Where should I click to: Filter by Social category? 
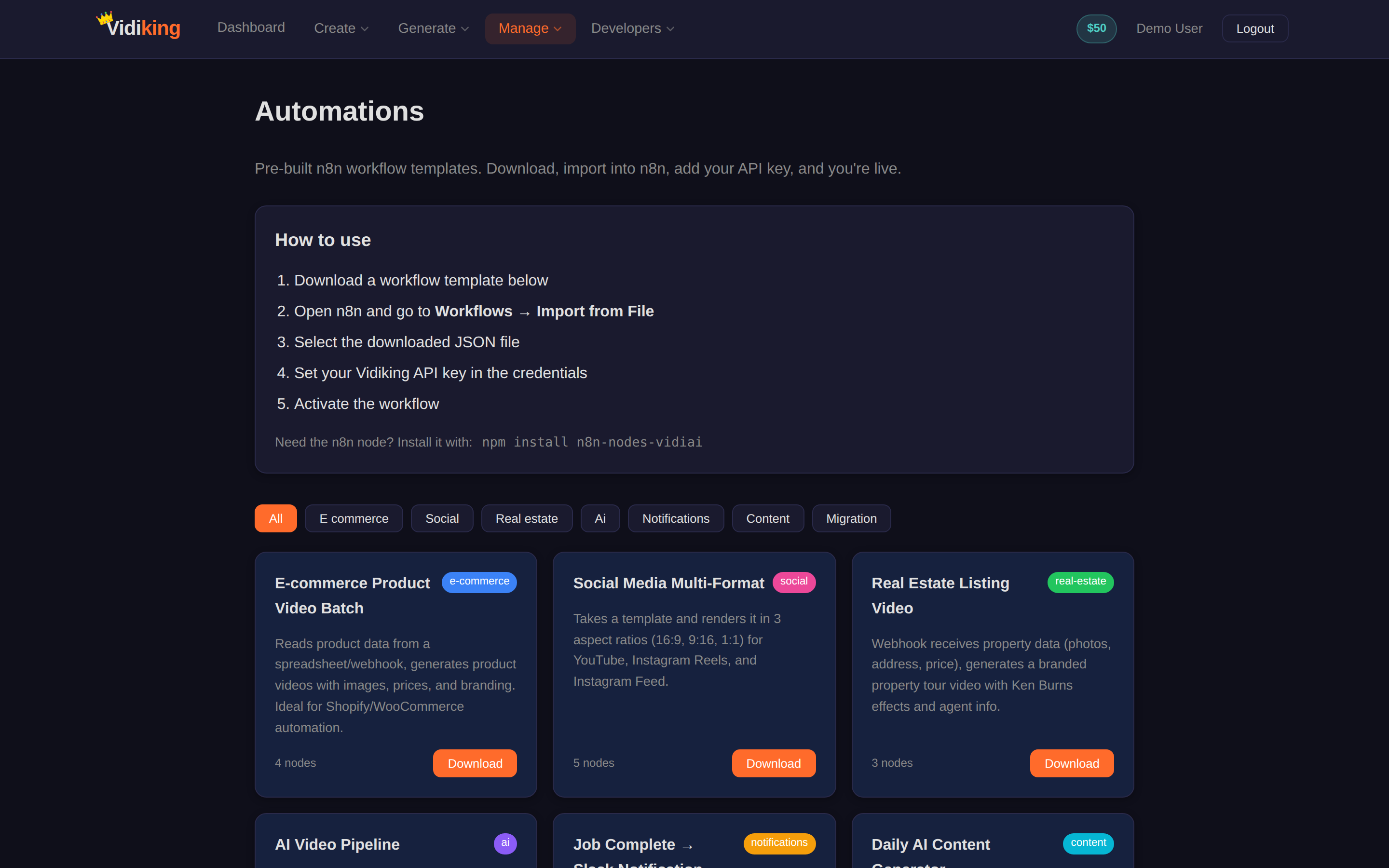pyautogui.click(x=442, y=518)
